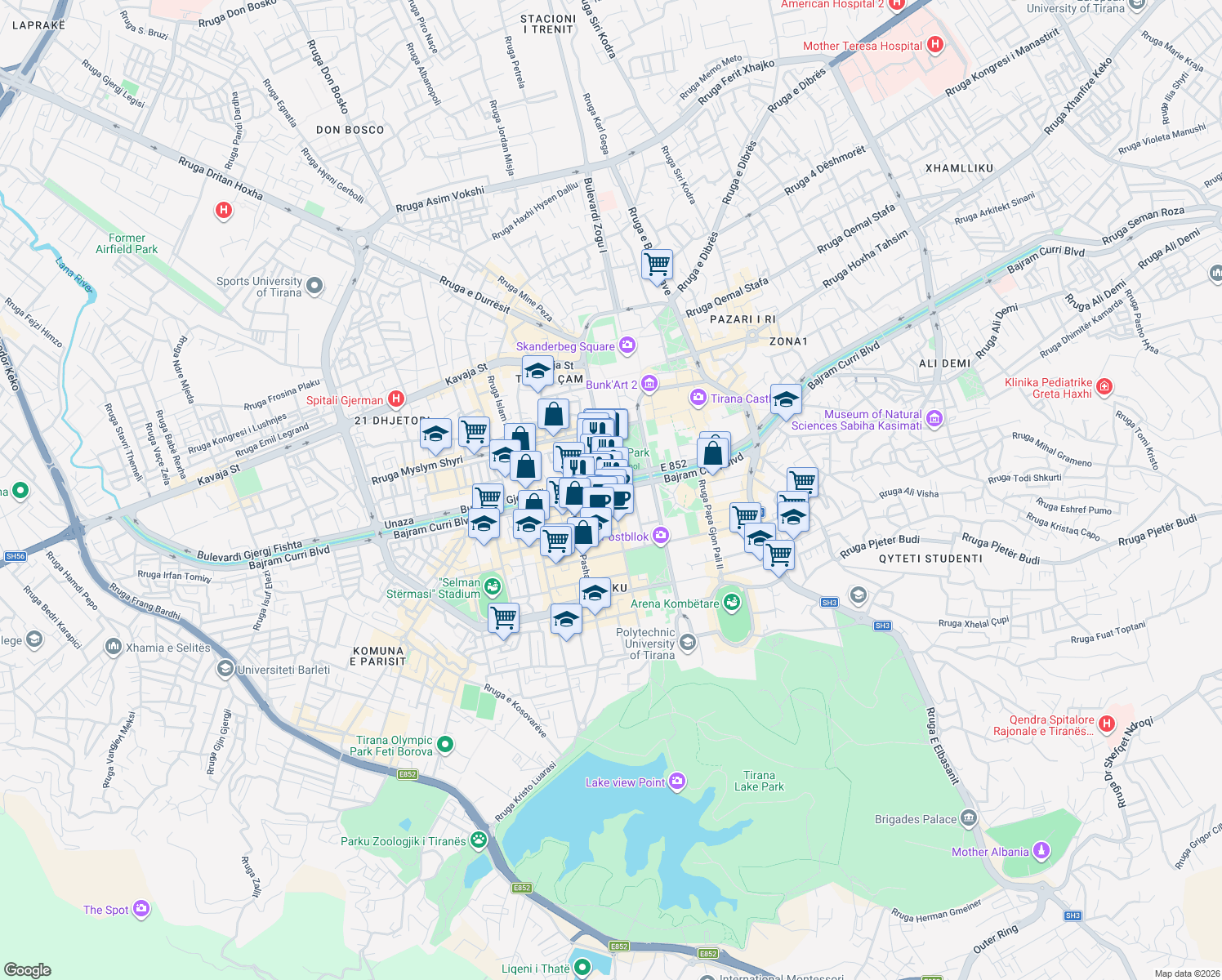The image size is (1222, 980).
Task: Click the Postbllok attraction icon
Action: (661, 536)
